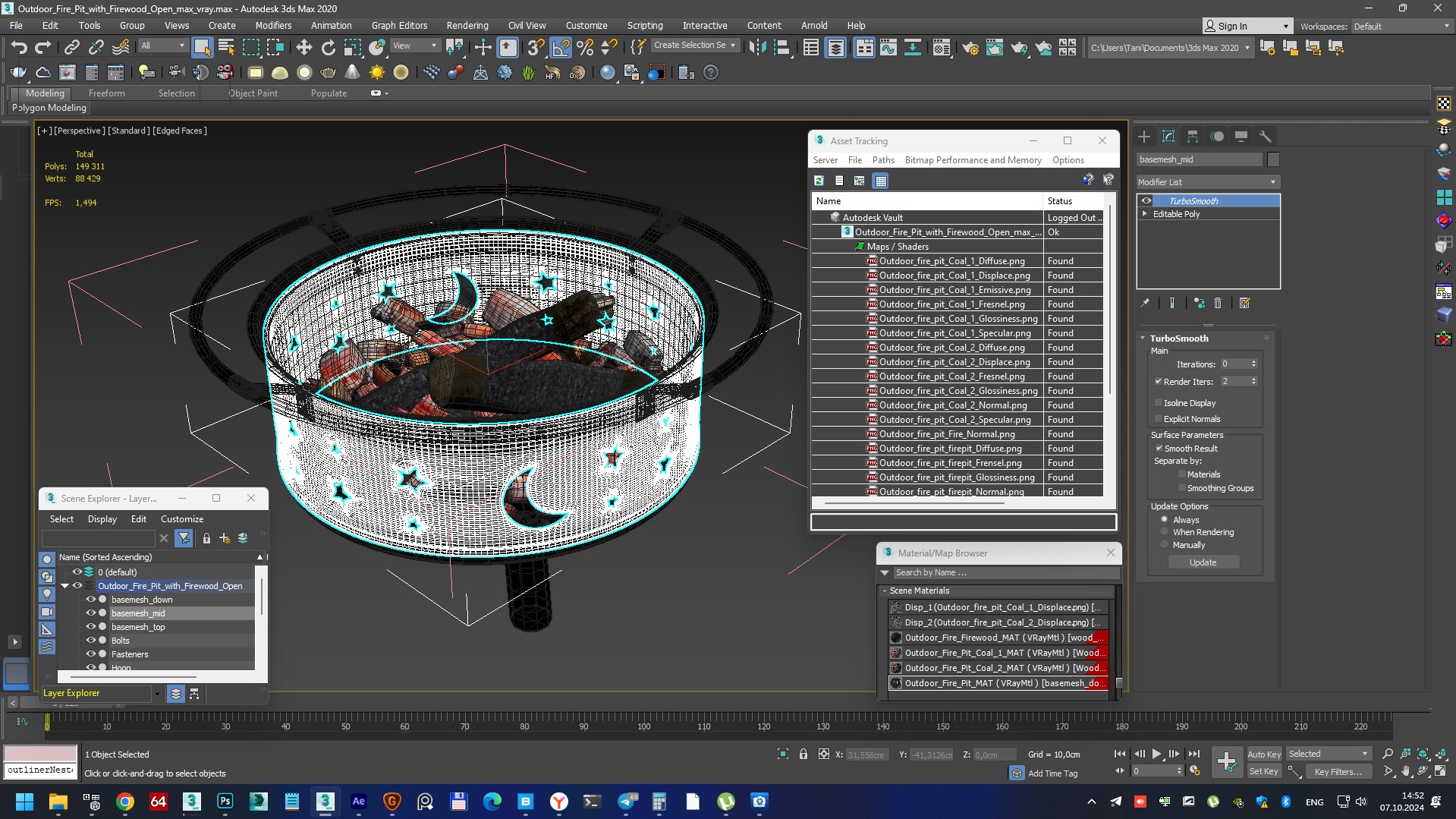Screen dimensions: 1456x819
Task: Open the Workspaces Default dropdown
Action: [1401, 27]
